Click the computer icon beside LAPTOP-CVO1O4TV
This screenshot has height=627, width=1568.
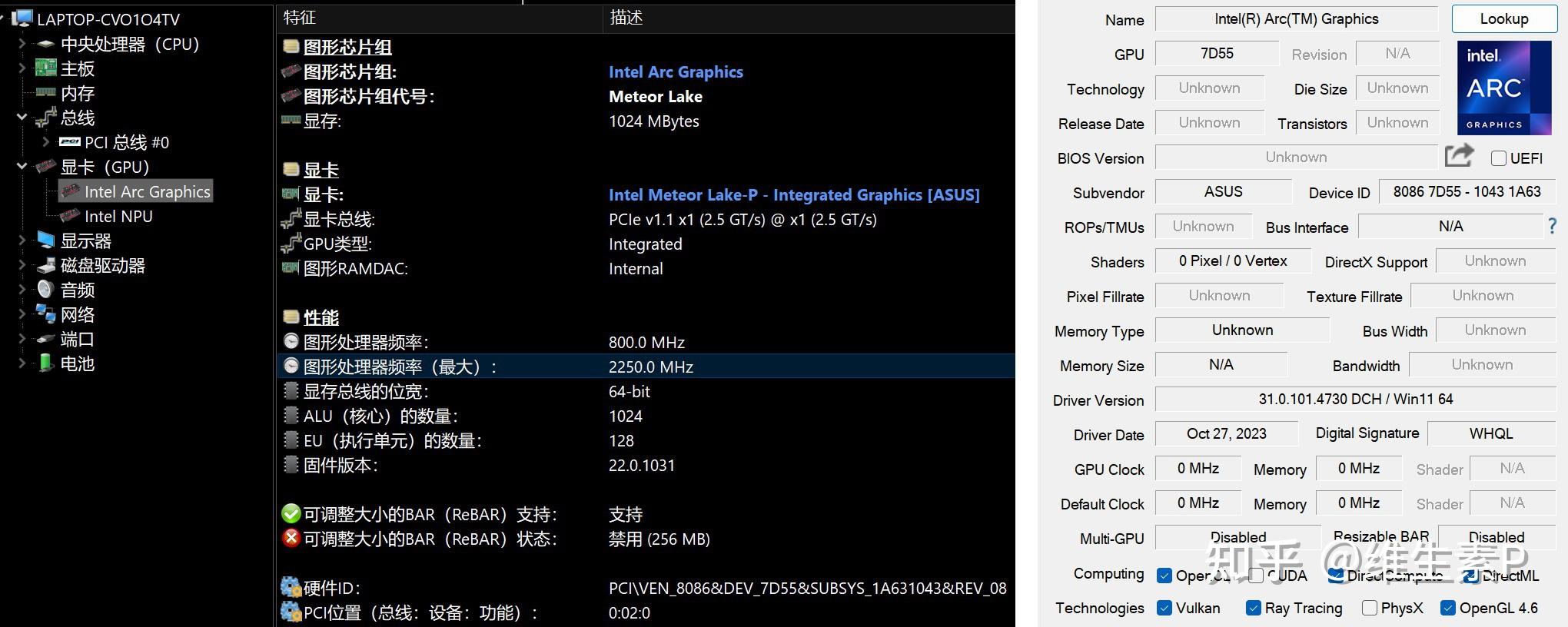(22, 18)
